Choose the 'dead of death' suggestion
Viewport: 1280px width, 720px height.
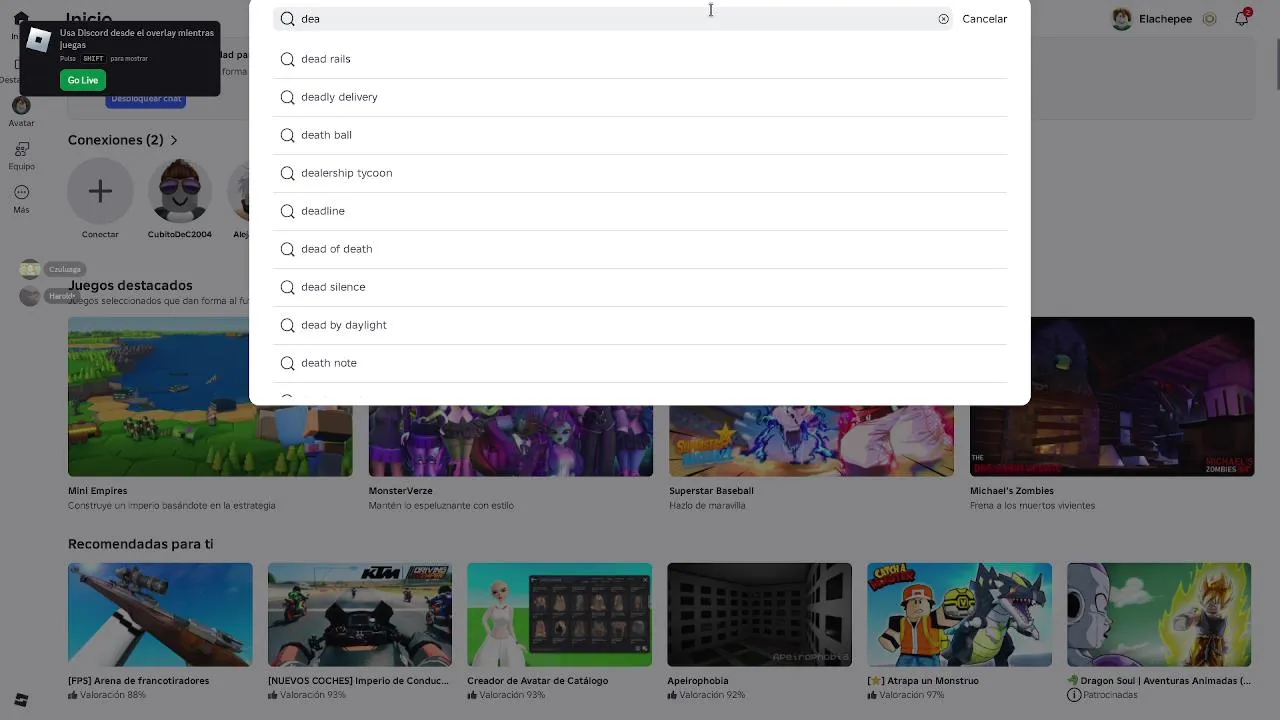click(x=640, y=249)
